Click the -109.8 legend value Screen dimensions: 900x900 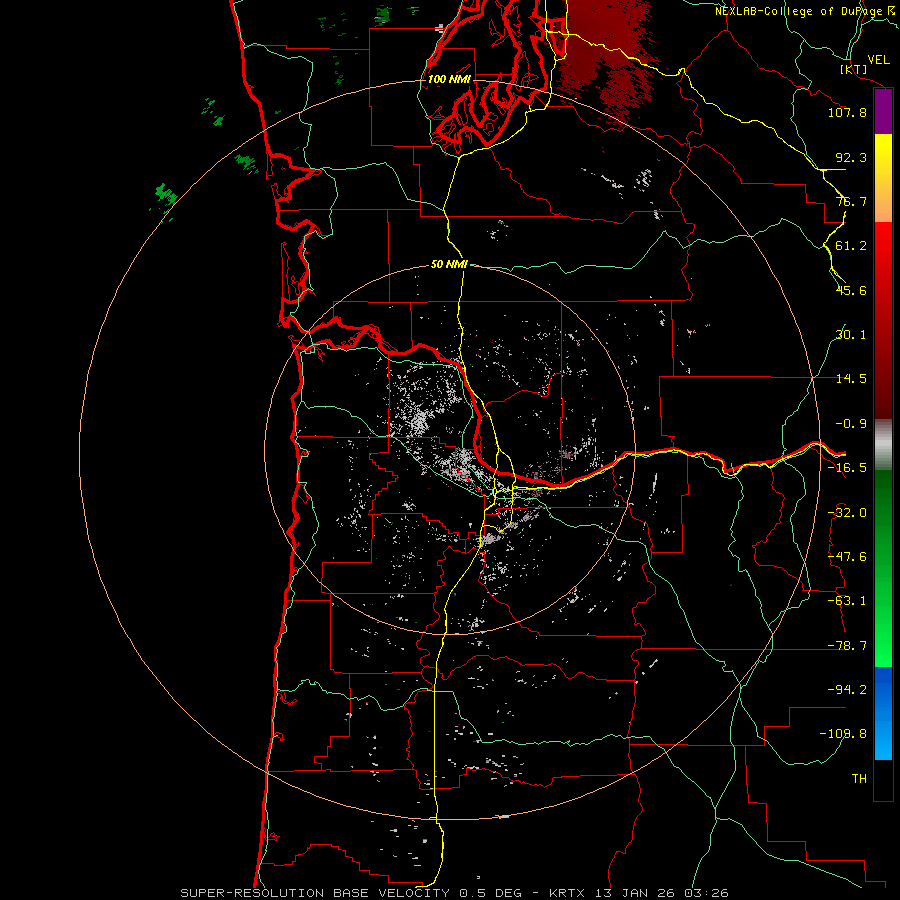pos(843,734)
